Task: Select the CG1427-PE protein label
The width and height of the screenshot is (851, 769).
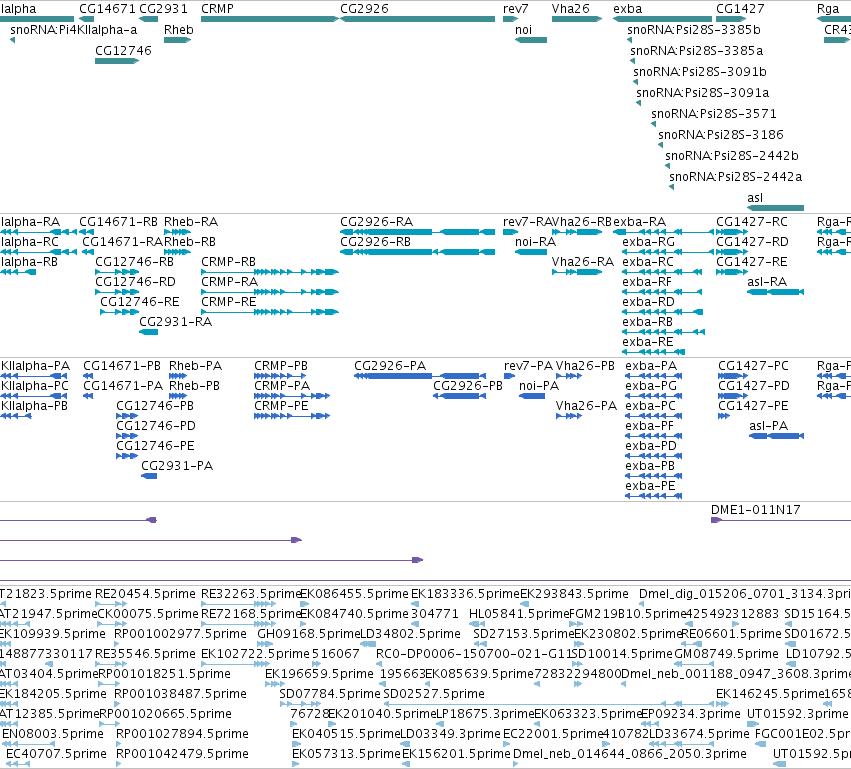Action: (x=753, y=406)
